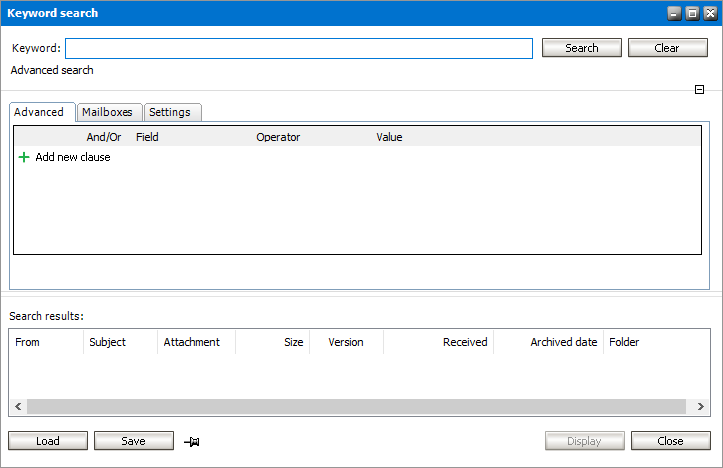Click the Load button
Image resolution: width=723 pixels, height=468 pixels.
click(x=48, y=441)
